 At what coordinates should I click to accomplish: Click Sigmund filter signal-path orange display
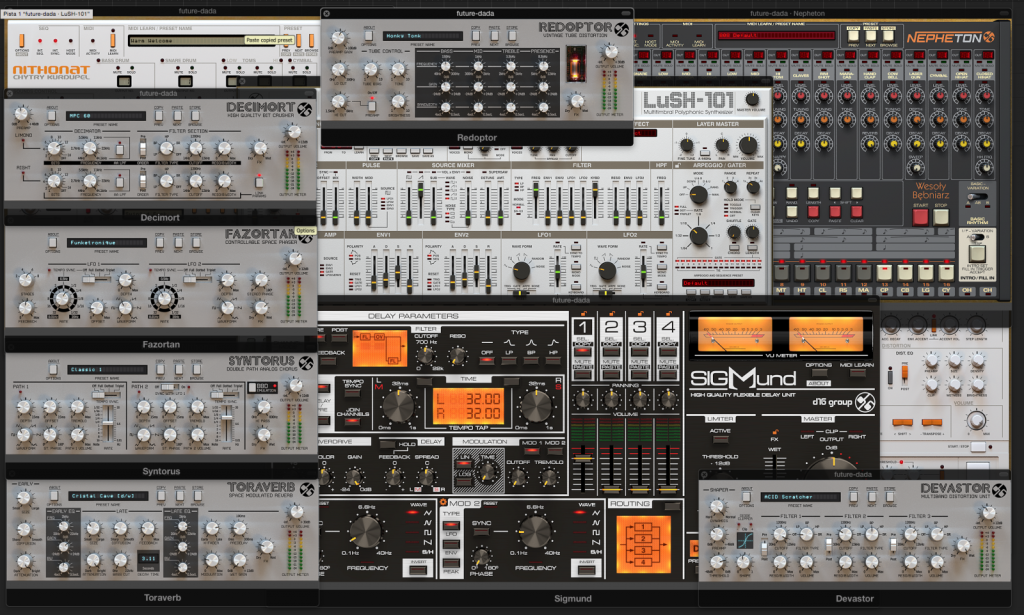pos(379,348)
